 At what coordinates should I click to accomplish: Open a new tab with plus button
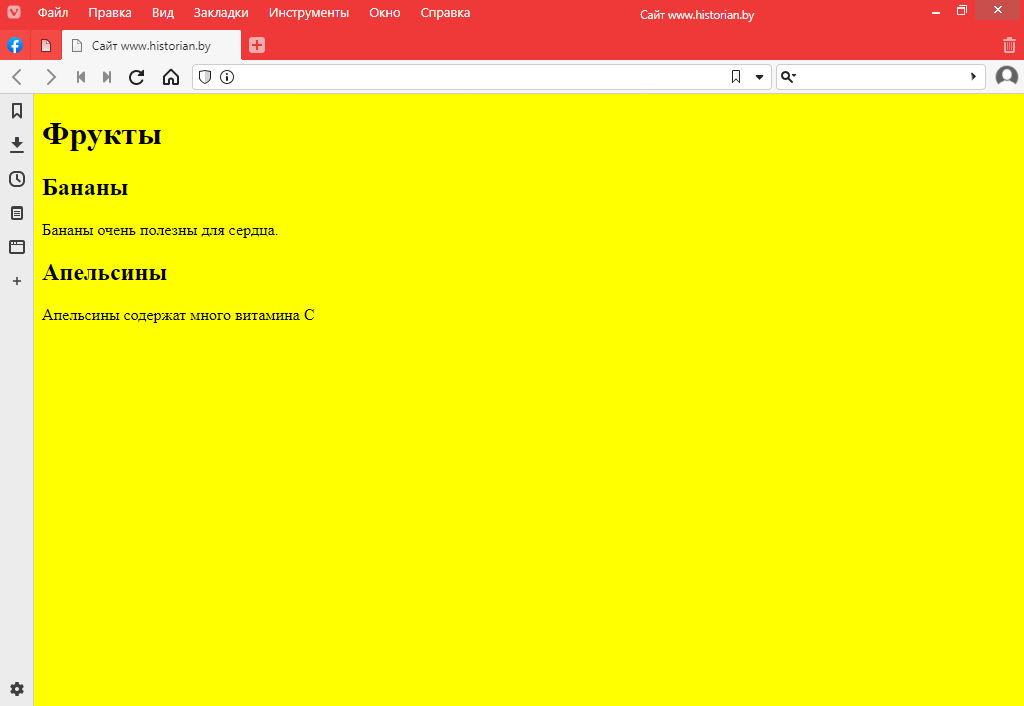click(x=257, y=45)
